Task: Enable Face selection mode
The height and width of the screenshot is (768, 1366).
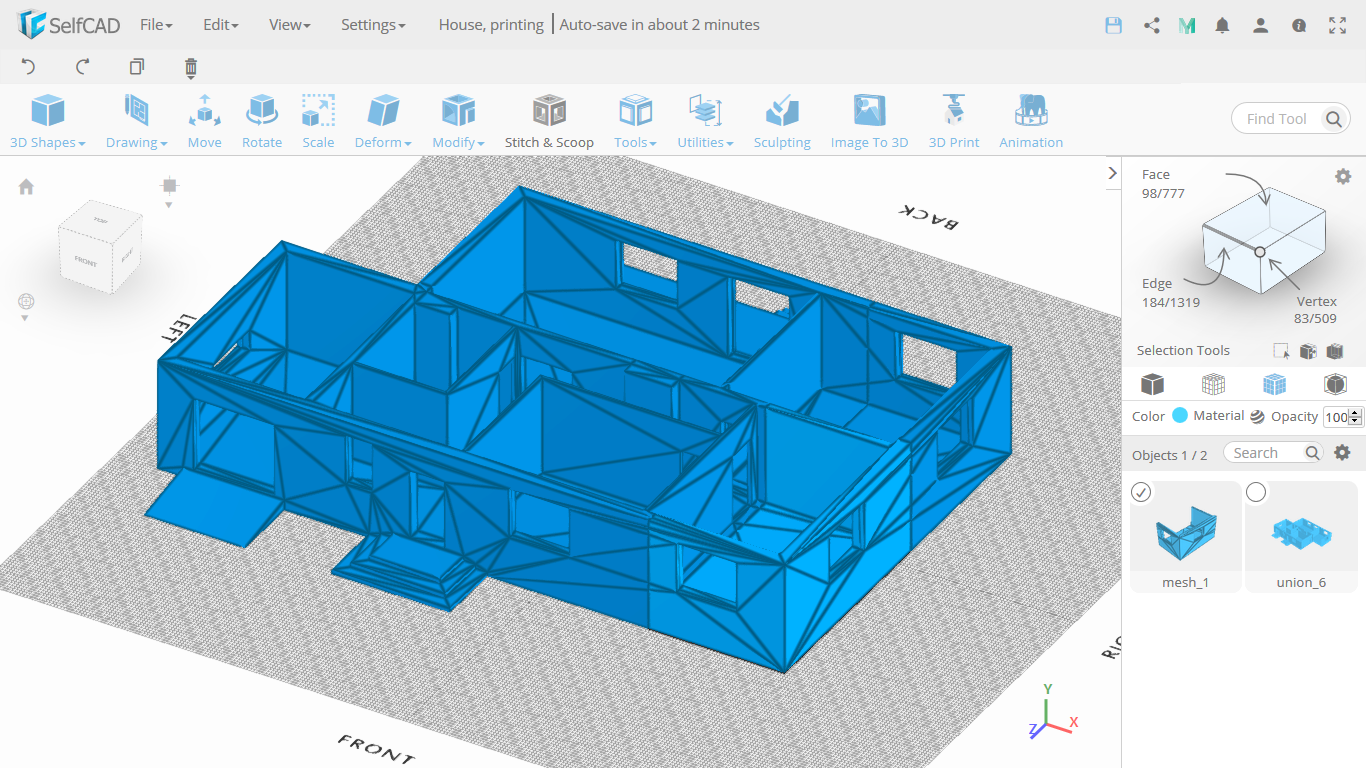Action: point(1156,175)
